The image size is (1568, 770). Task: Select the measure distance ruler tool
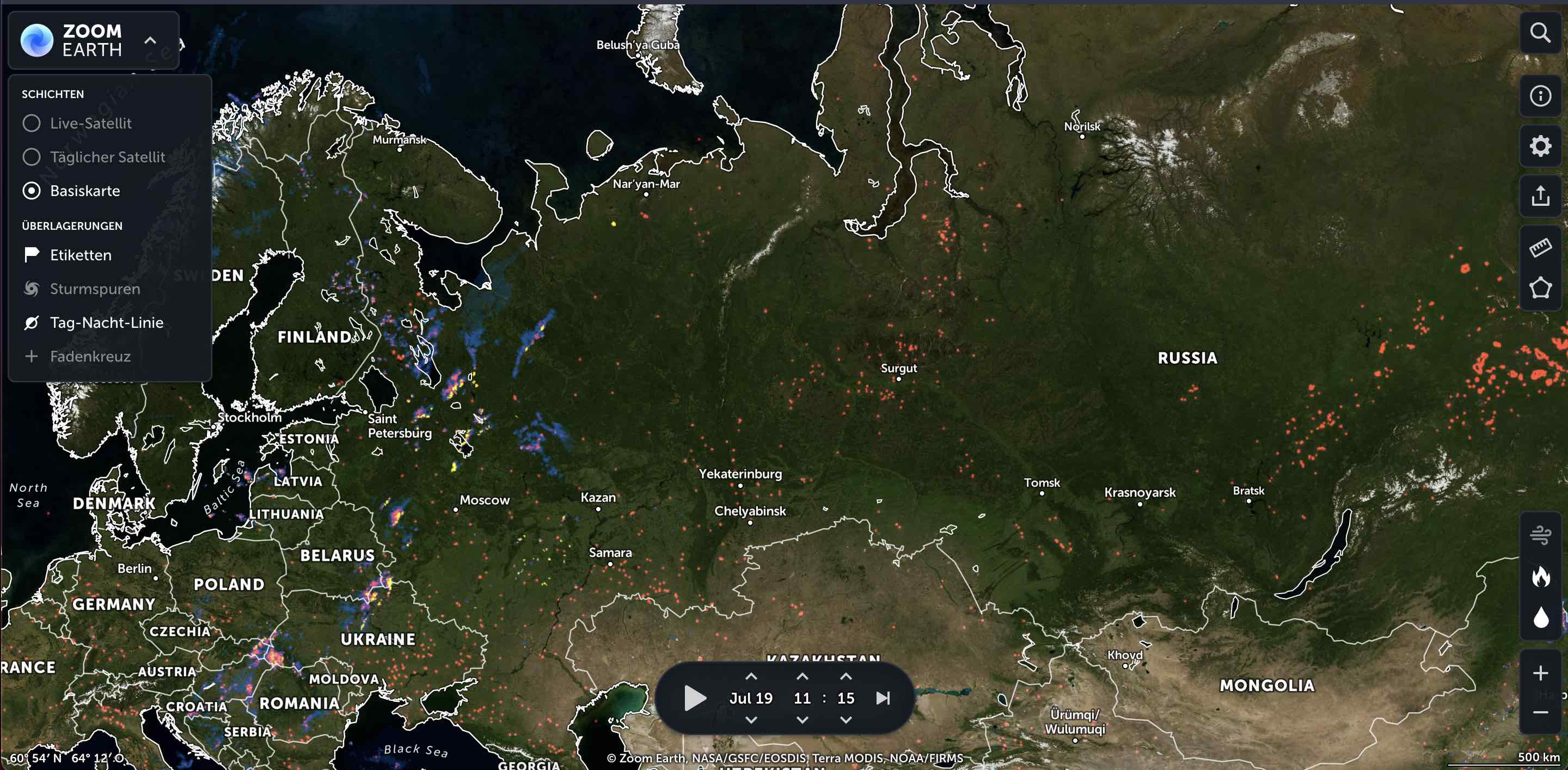click(x=1540, y=248)
